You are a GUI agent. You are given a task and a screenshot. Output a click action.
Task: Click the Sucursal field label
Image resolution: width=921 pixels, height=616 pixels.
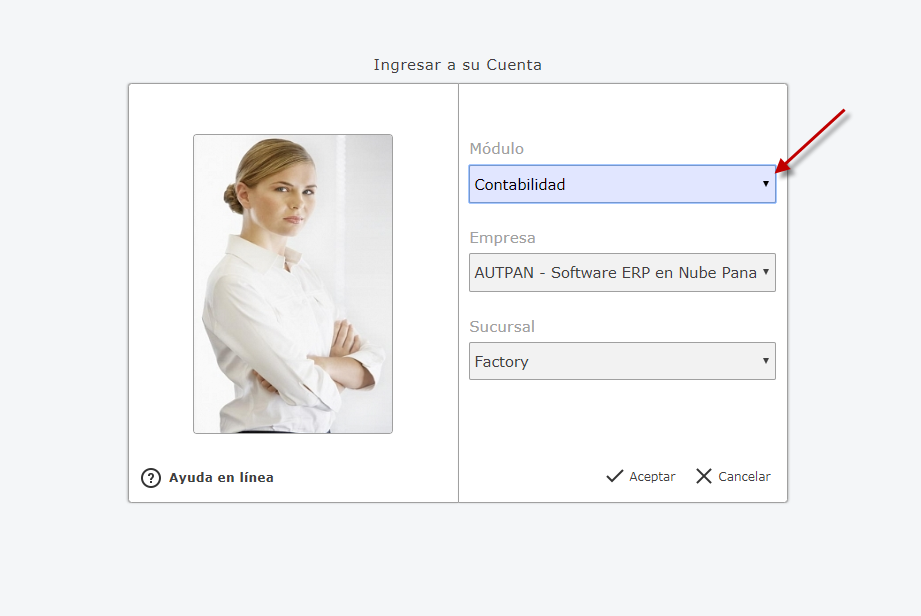point(502,327)
